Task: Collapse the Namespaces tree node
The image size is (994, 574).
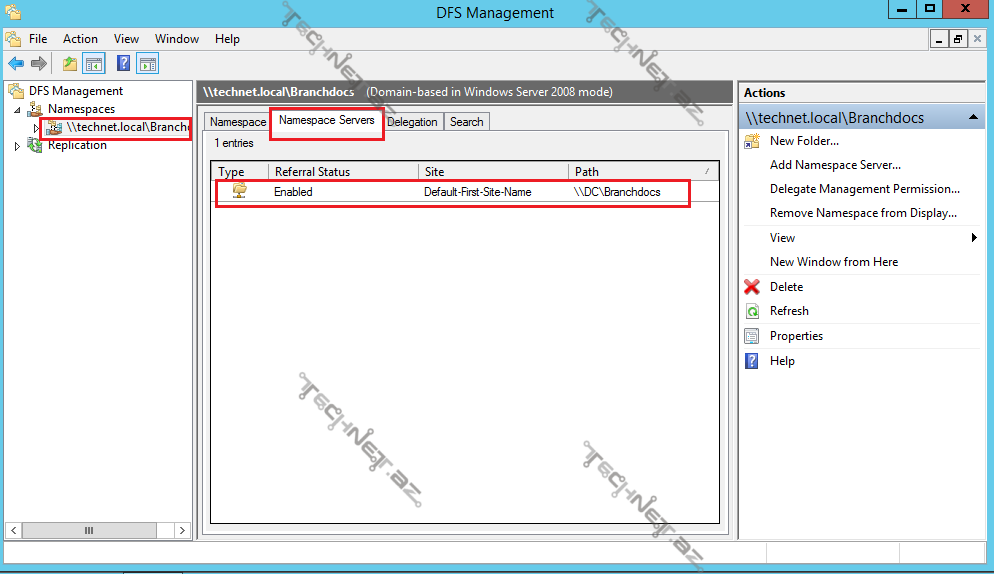Action: click(x=17, y=110)
